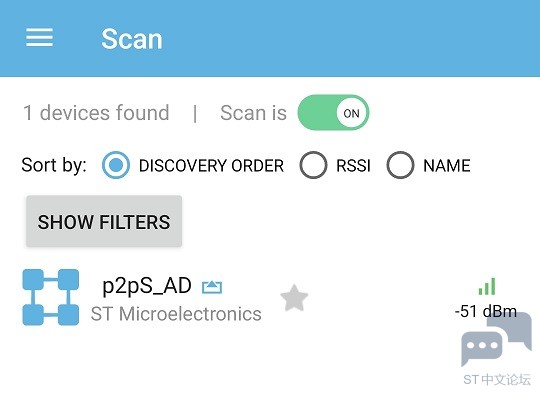
Task: Click the NAME sort label text
Action: (447, 166)
